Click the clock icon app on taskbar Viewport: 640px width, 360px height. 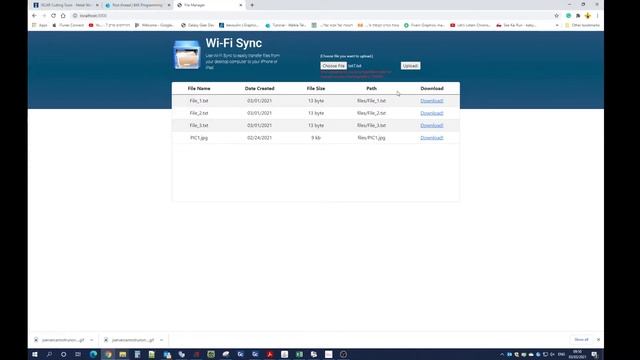[343, 354]
